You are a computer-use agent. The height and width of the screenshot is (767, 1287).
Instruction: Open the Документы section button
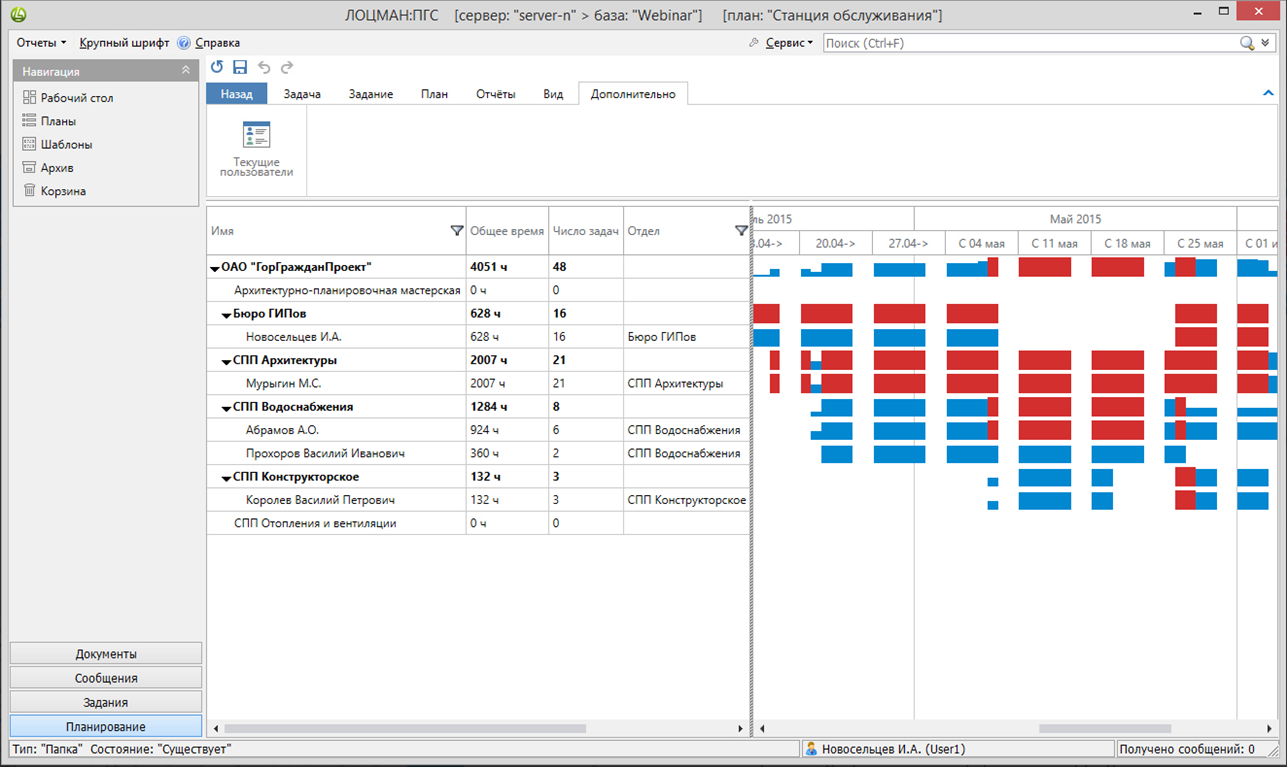(x=106, y=653)
